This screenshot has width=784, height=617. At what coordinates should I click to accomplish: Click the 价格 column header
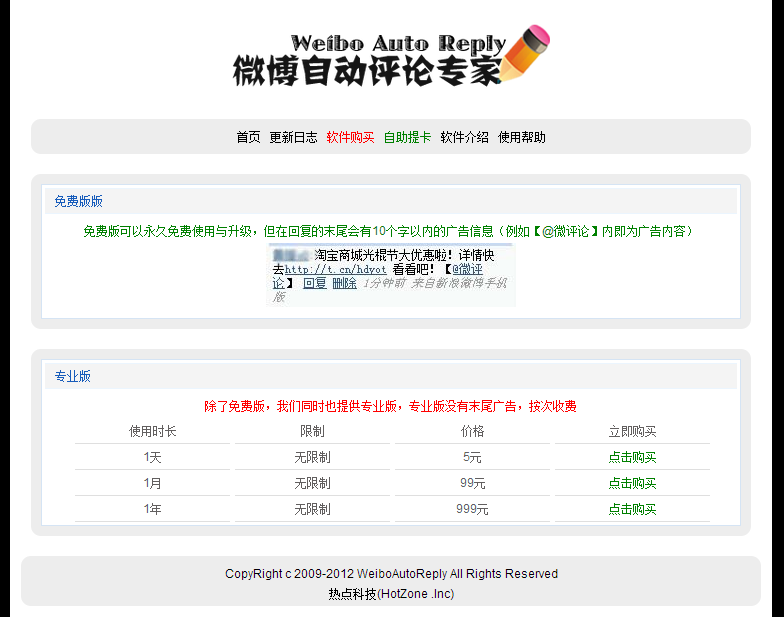click(472, 431)
